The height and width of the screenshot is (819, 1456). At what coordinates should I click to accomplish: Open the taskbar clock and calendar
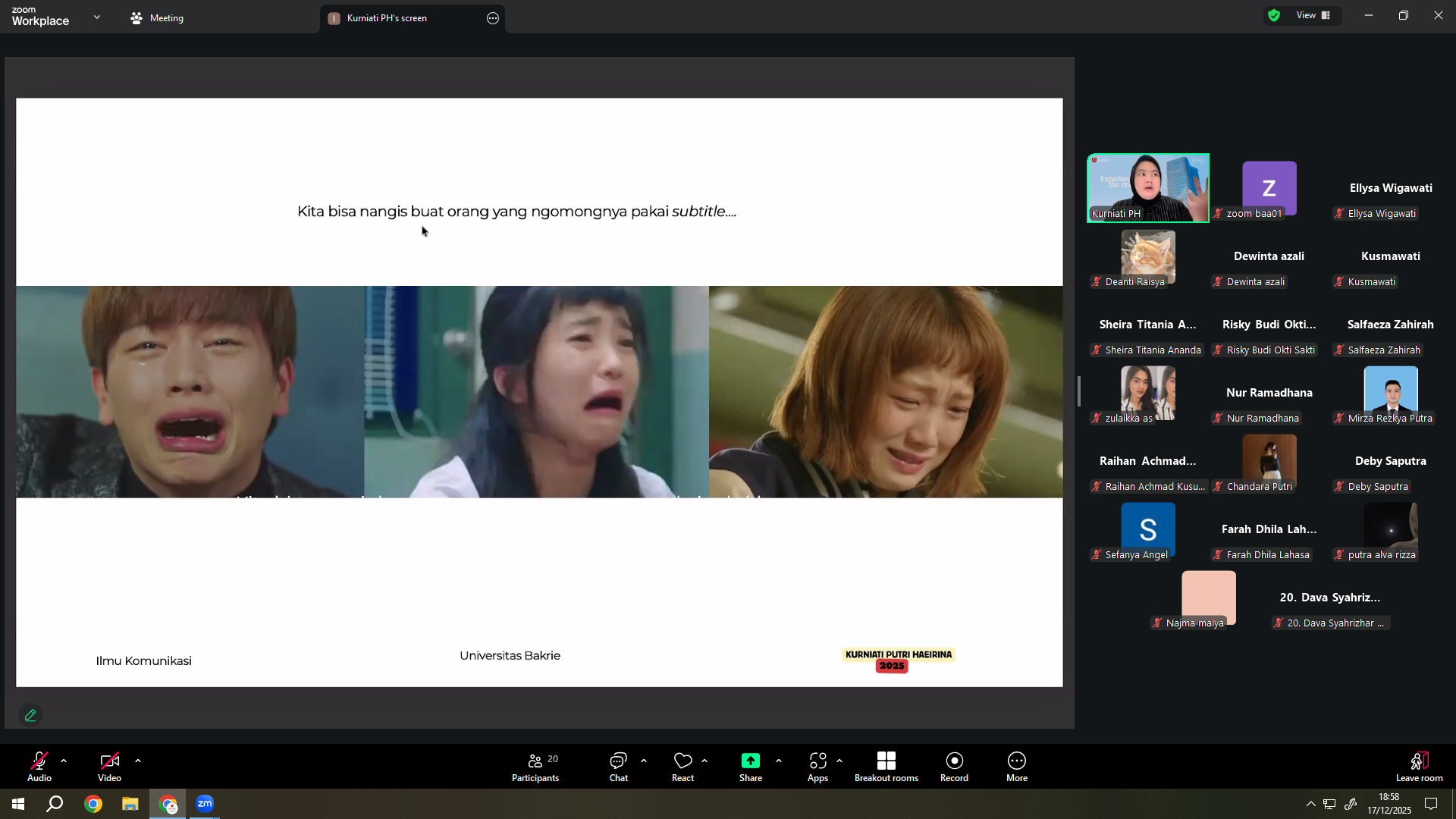1389,804
